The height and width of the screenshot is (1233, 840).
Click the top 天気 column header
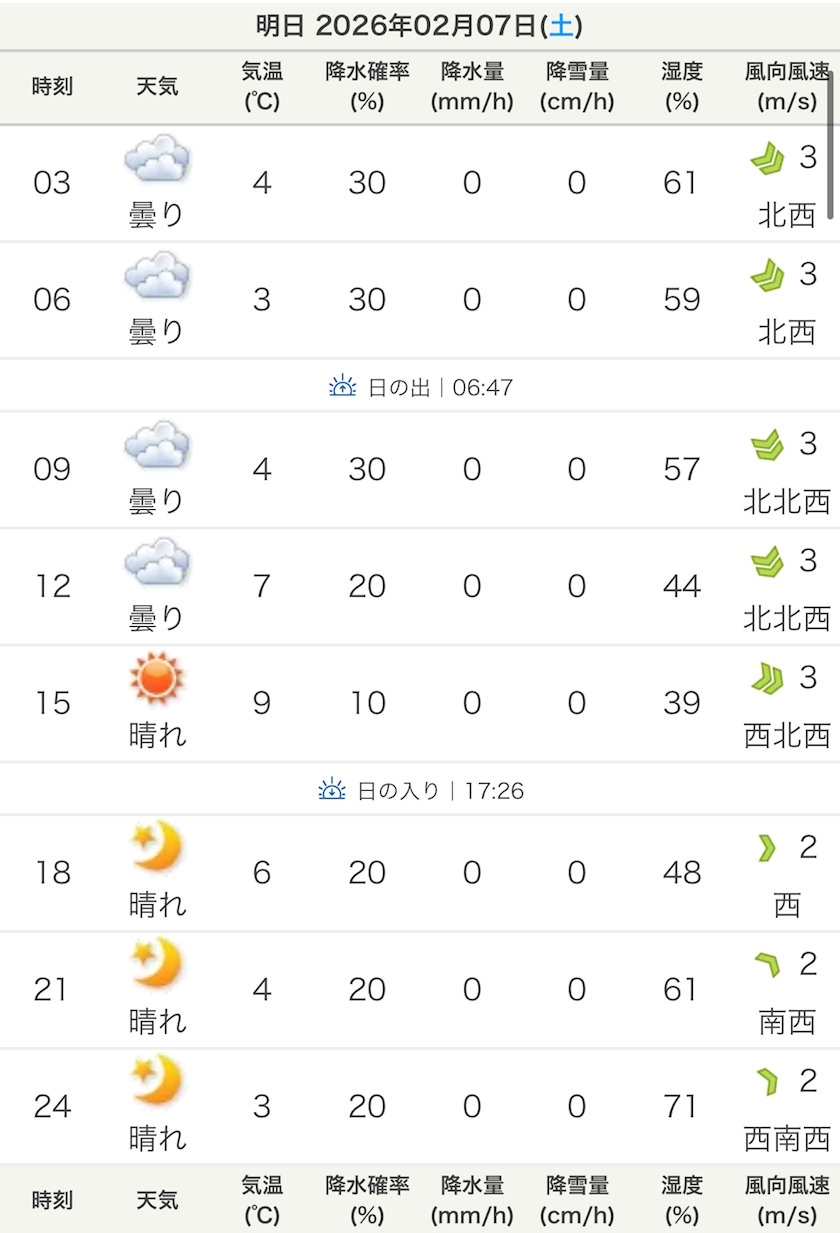tap(157, 86)
